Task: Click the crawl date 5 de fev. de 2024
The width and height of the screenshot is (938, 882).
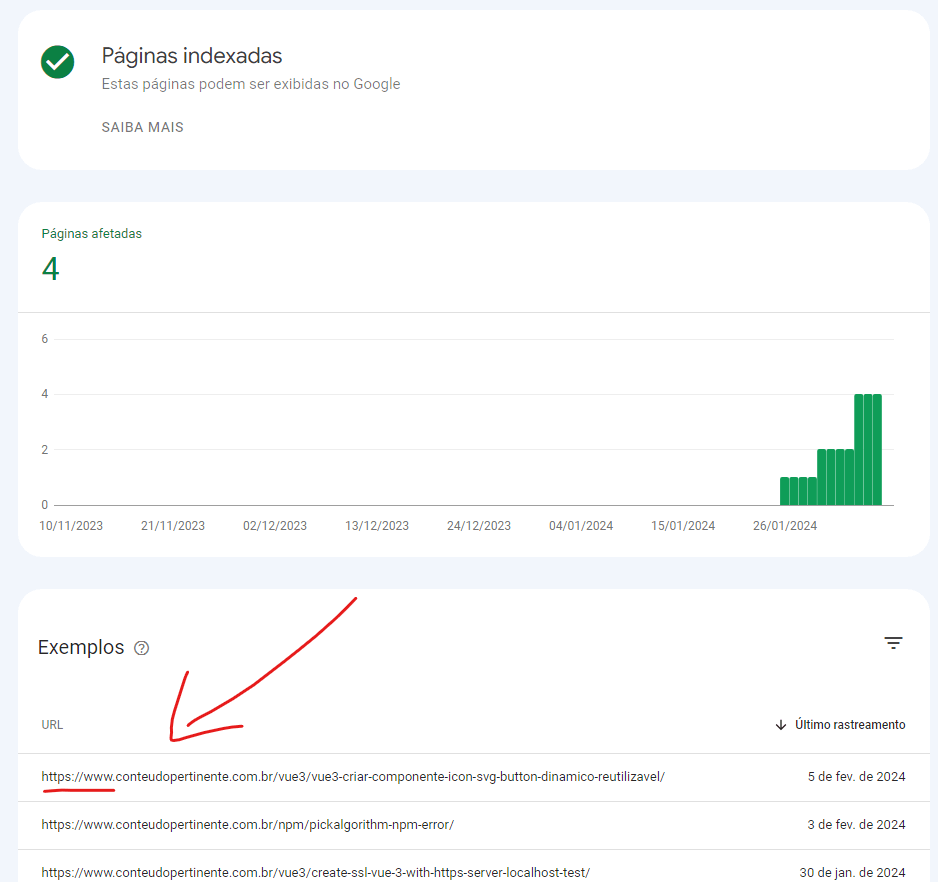Action: pos(855,775)
